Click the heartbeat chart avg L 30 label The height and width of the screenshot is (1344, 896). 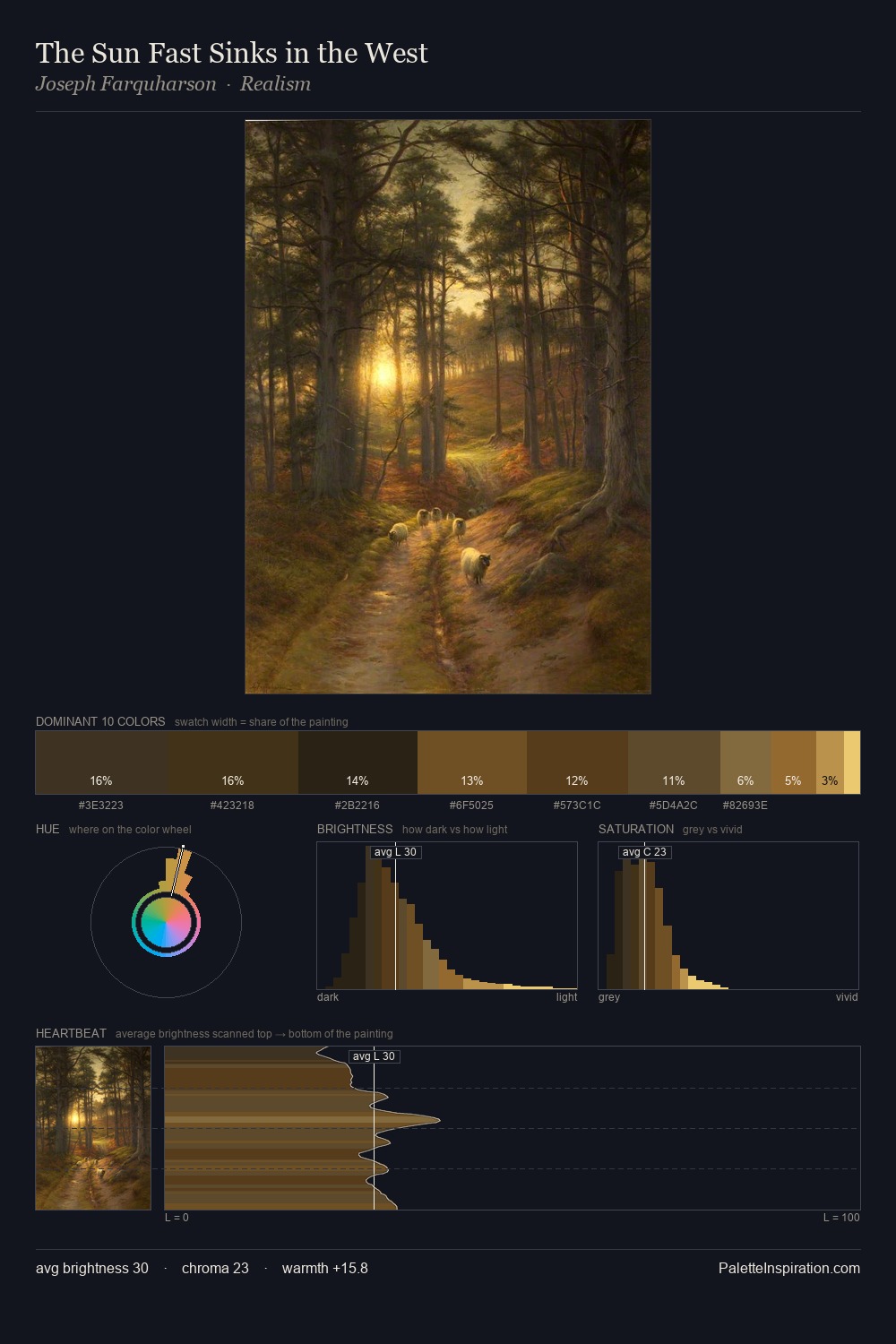(x=374, y=1056)
